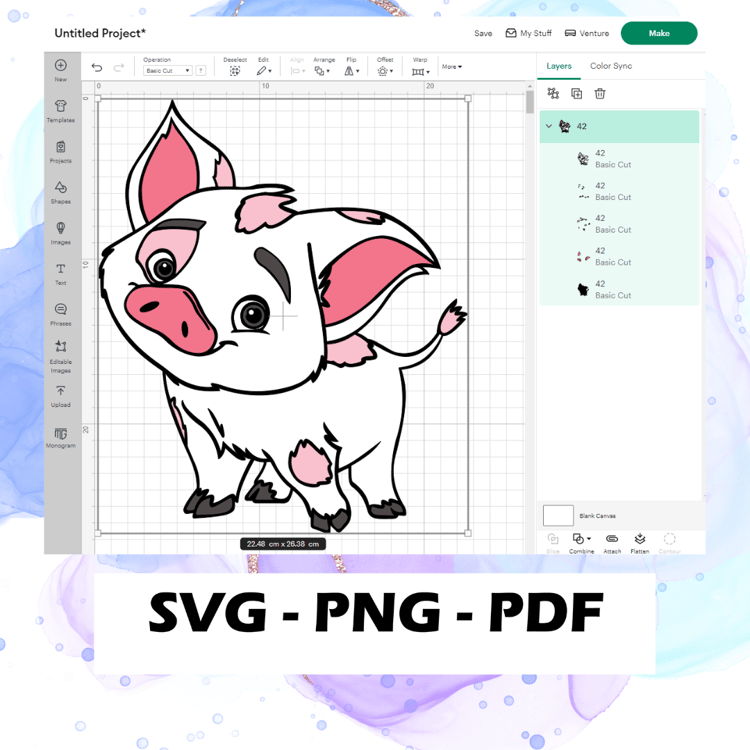
Task: Click the green Make button
Action: pyautogui.click(x=659, y=33)
